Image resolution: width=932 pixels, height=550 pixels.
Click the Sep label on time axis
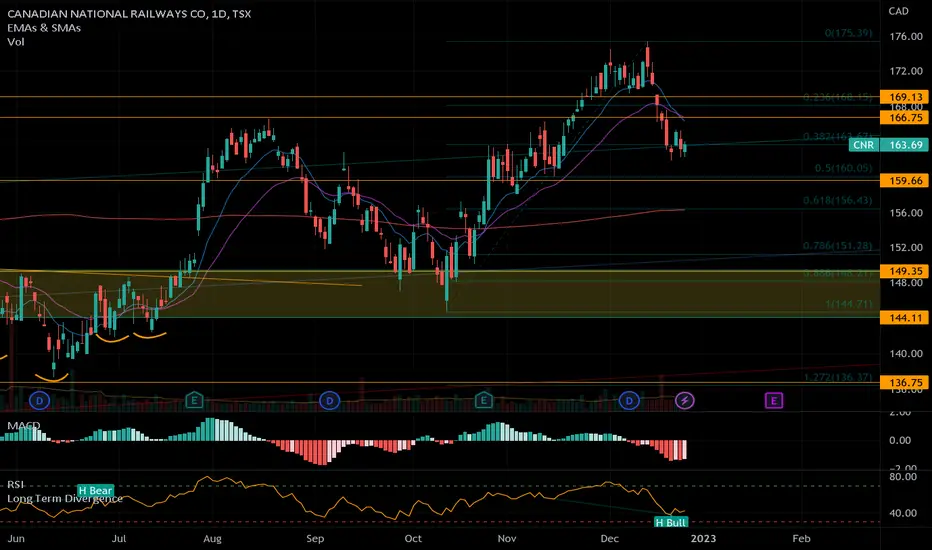point(315,539)
